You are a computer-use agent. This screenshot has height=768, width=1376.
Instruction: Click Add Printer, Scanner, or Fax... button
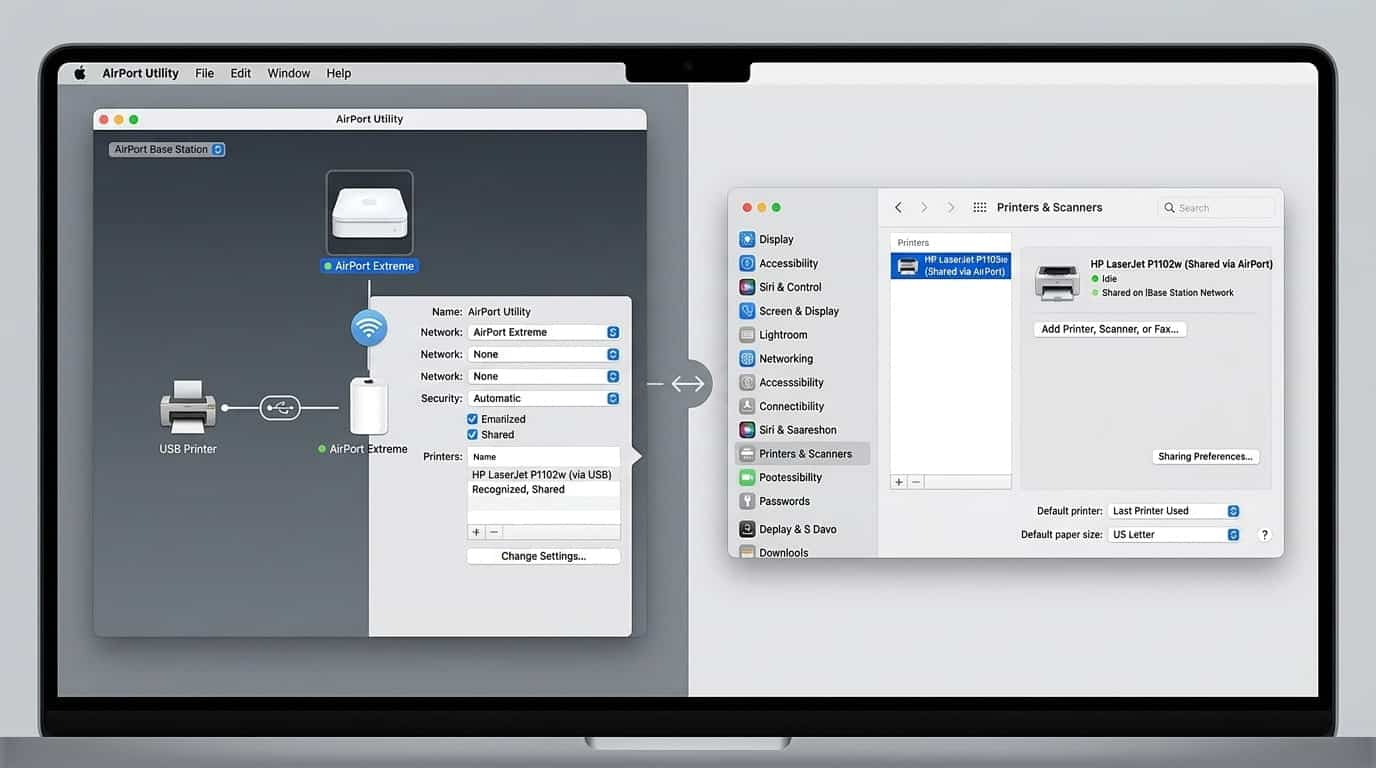[x=1110, y=329]
